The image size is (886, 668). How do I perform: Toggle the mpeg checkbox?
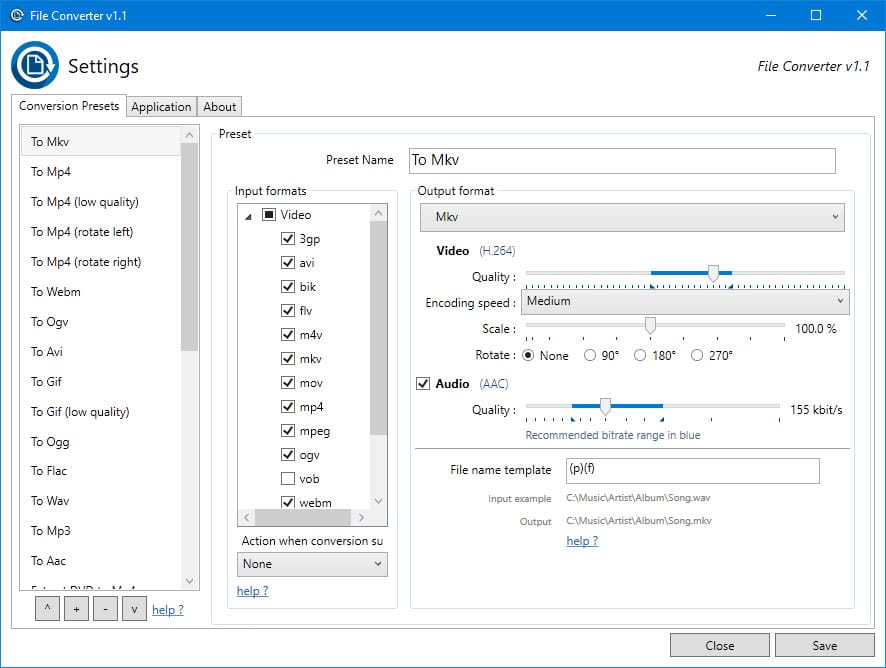pos(288,431)
